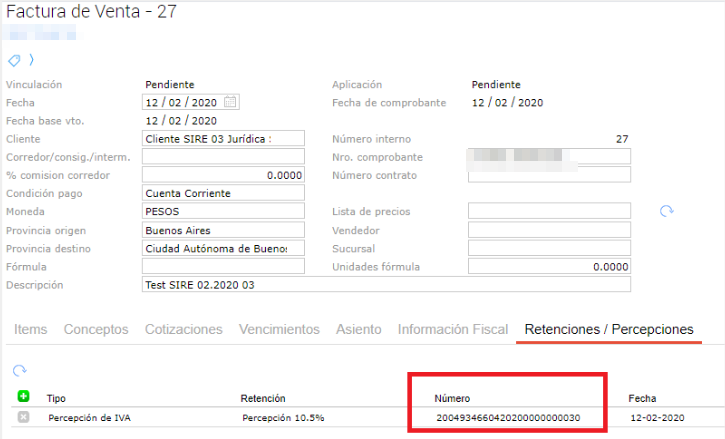725x439 pixels.
Task: Click the Aplicación Pendiente status
Action: pos(496,85)
